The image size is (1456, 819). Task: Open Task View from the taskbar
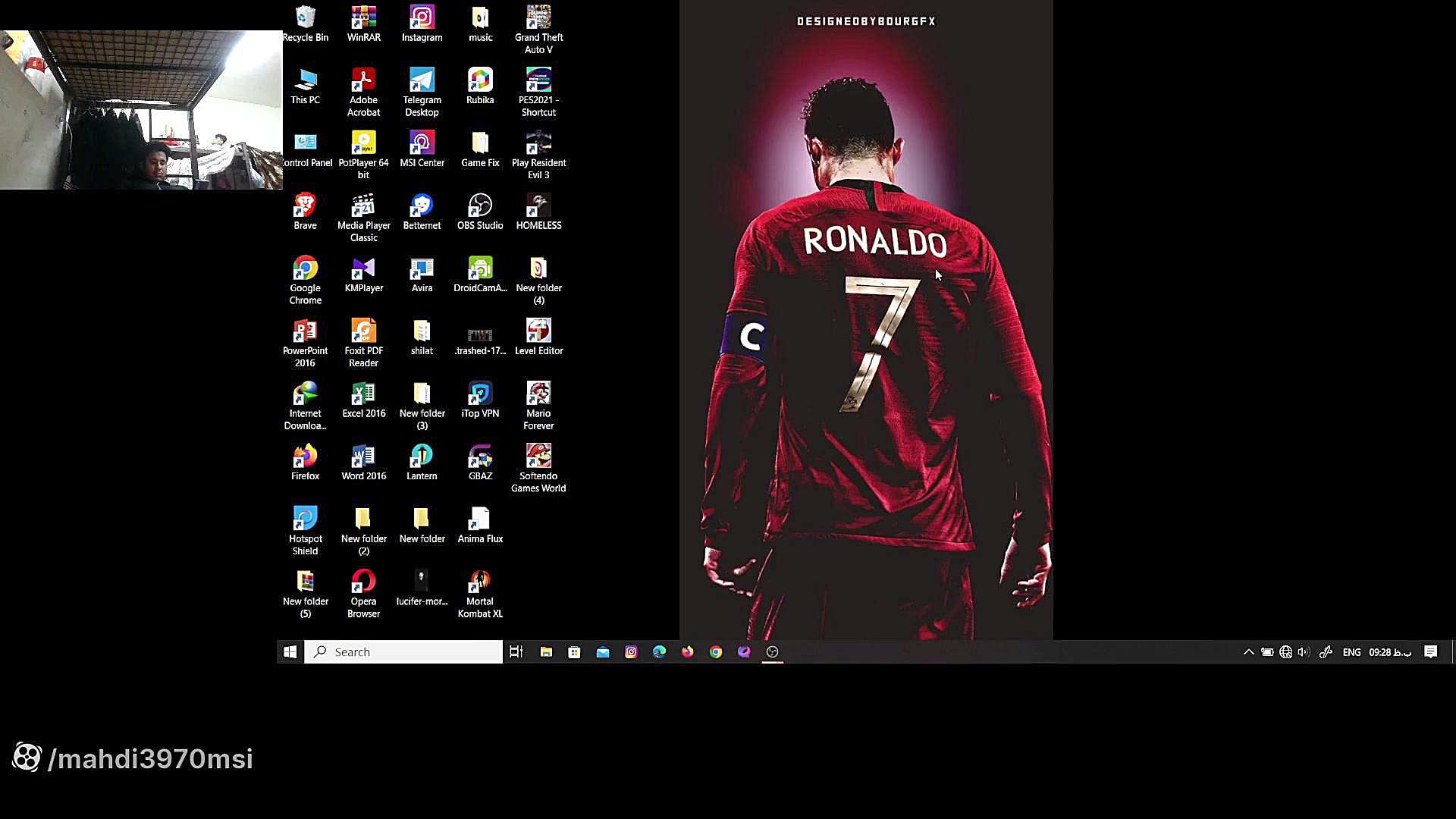tap(516, 652)
